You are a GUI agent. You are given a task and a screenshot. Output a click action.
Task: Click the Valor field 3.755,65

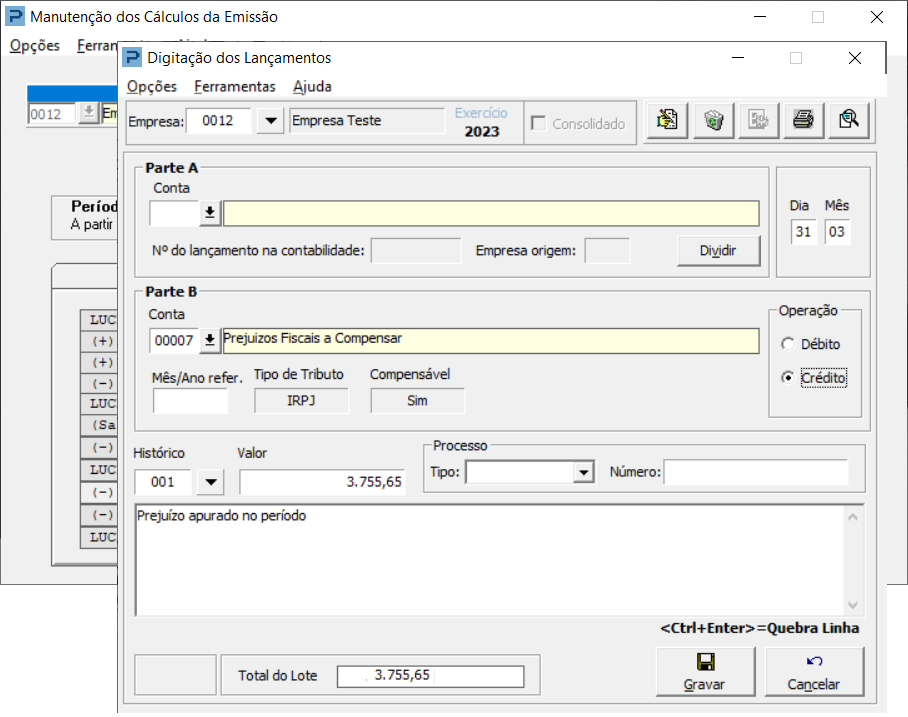[322, 482]
